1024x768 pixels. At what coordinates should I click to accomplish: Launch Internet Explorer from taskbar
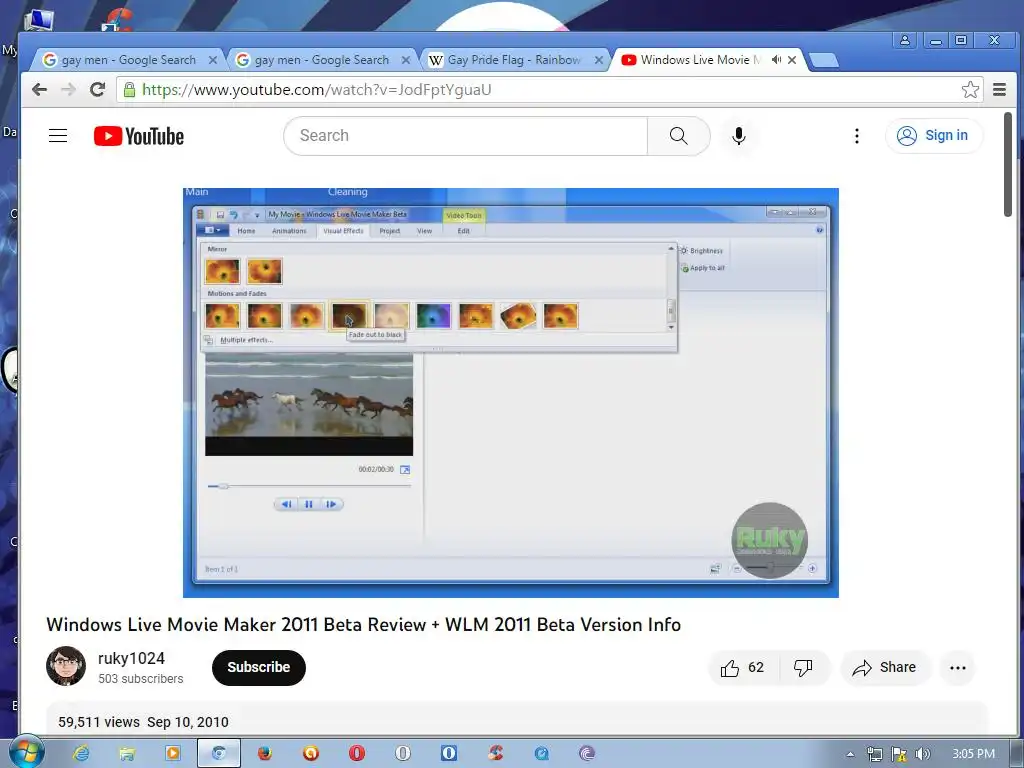point(81,754)
